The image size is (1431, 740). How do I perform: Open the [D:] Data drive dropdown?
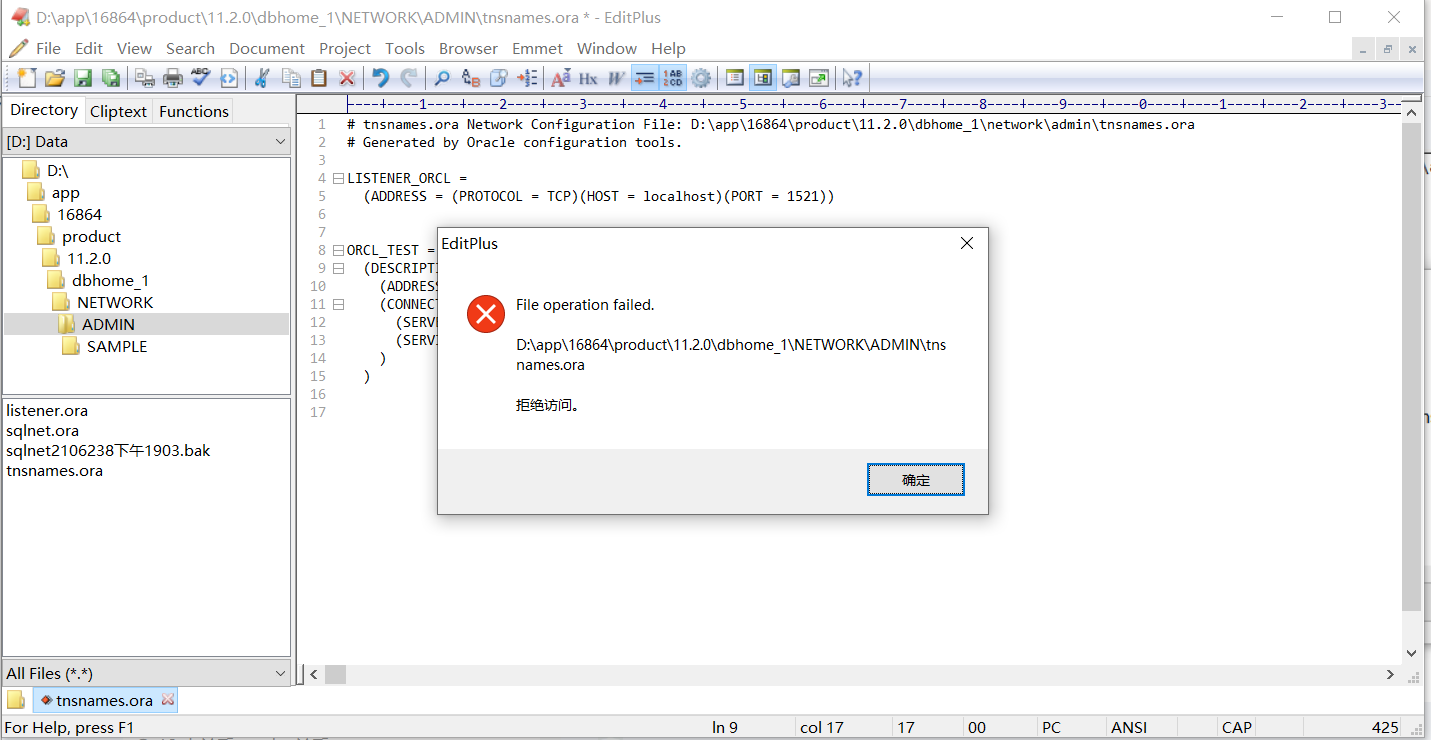click(147, 142)
